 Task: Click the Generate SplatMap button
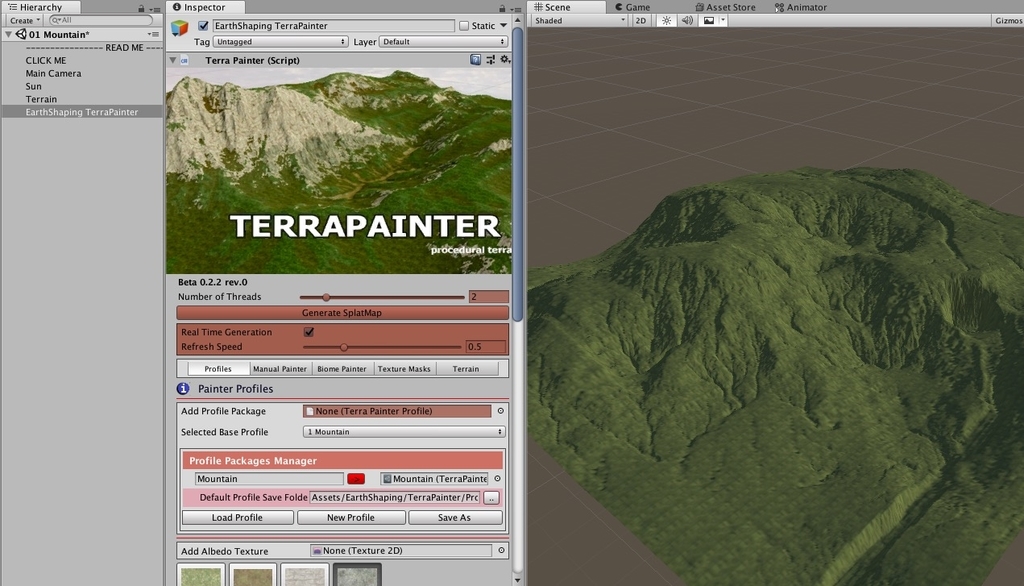pos(342,313)
